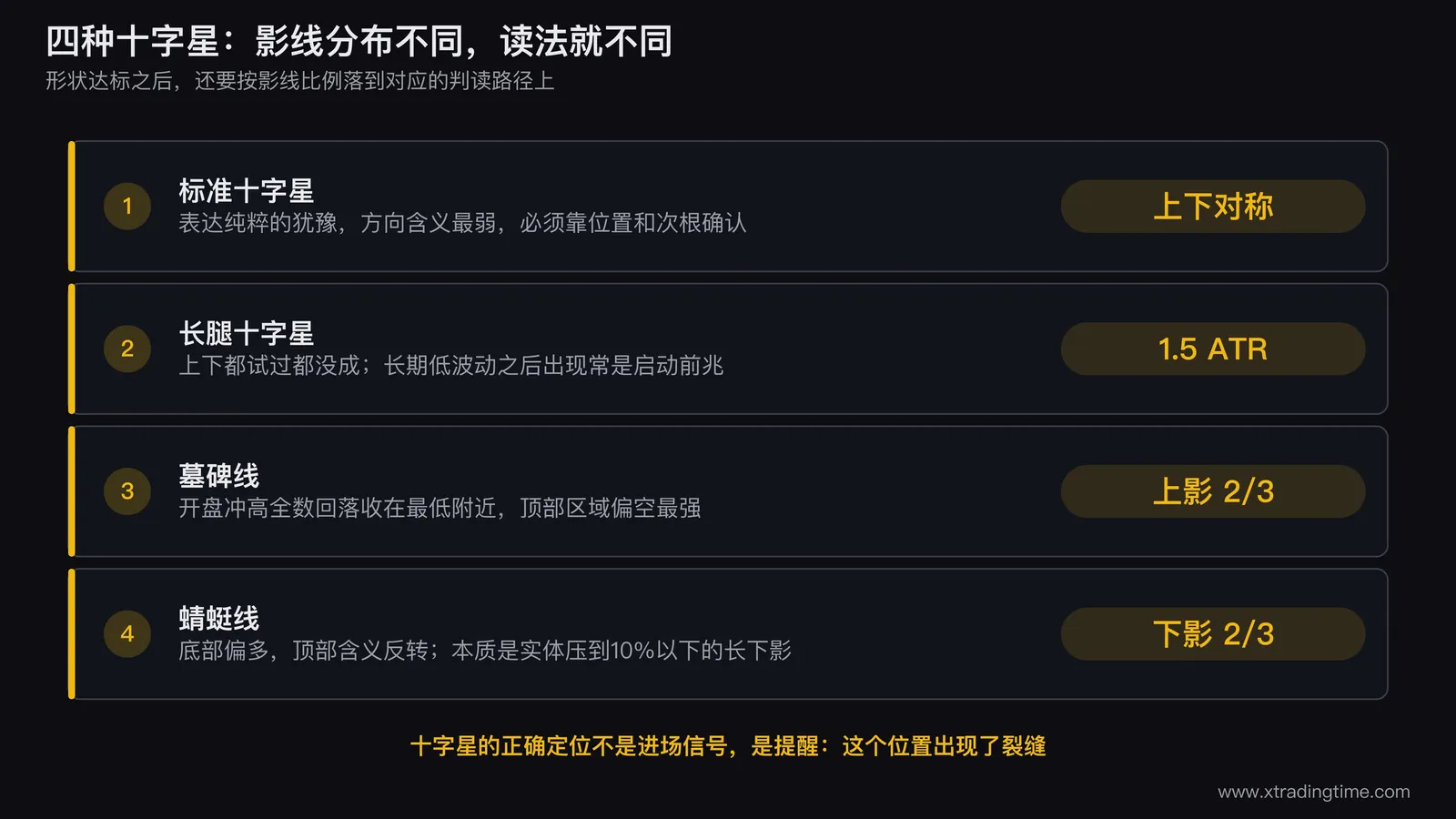Image resolution: width=1456 pixels, height=819 pixels.
Task: Click the number 3 circle badge
Action: coord(127,491)
